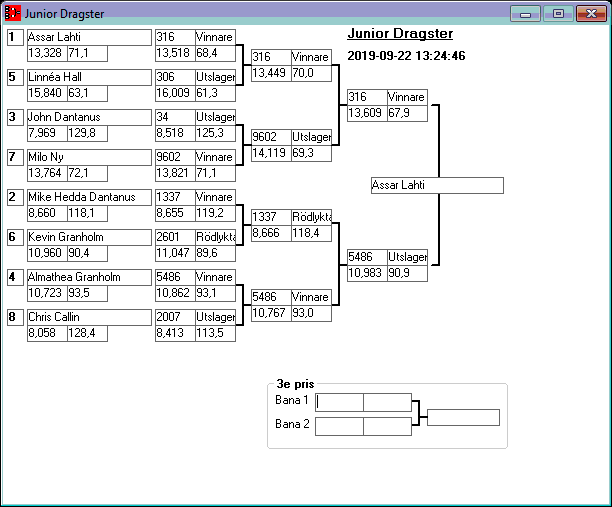Click the 2601 Rödlykta status cell
612x507 pixels.
click(215, 237)
